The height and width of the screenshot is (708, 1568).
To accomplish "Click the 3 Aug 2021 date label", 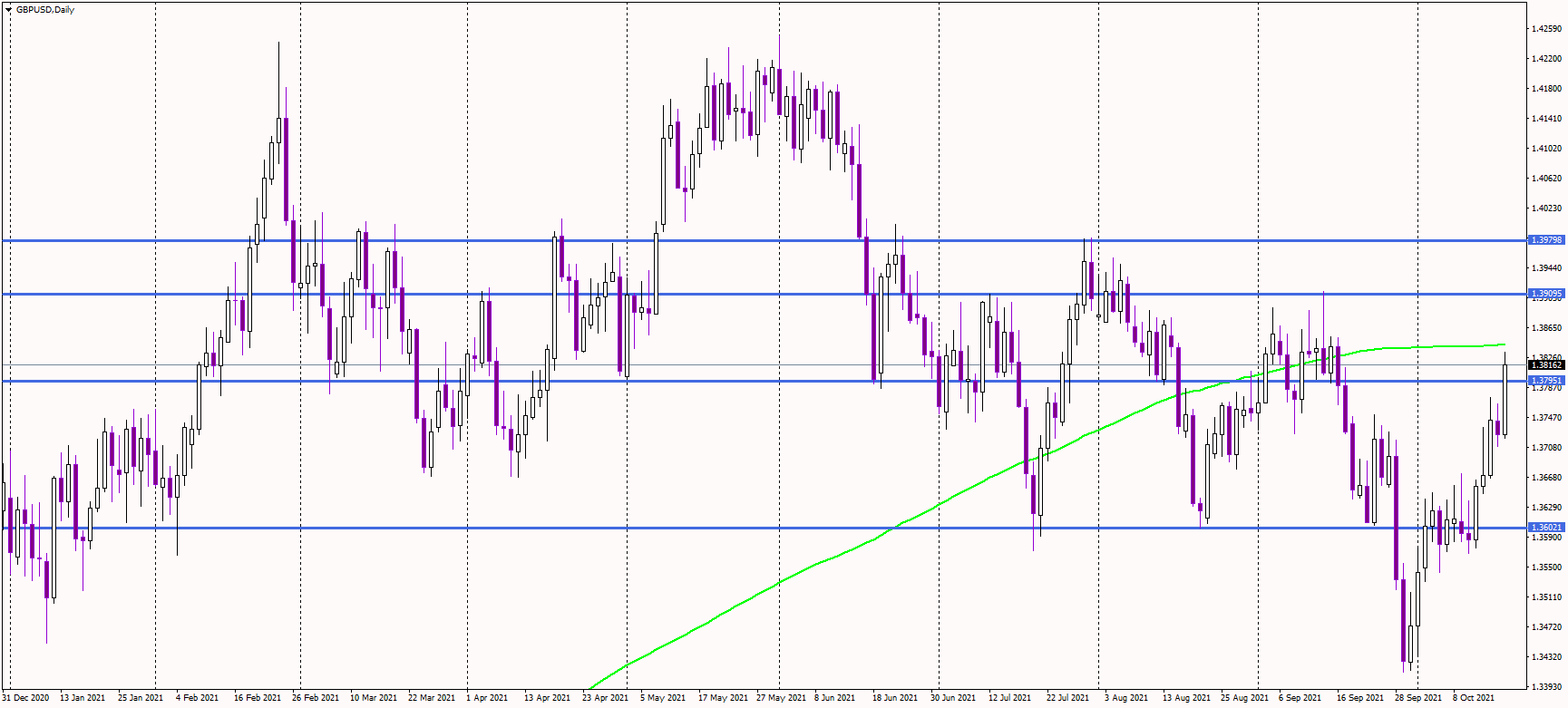I will (x=1126, y=698).
